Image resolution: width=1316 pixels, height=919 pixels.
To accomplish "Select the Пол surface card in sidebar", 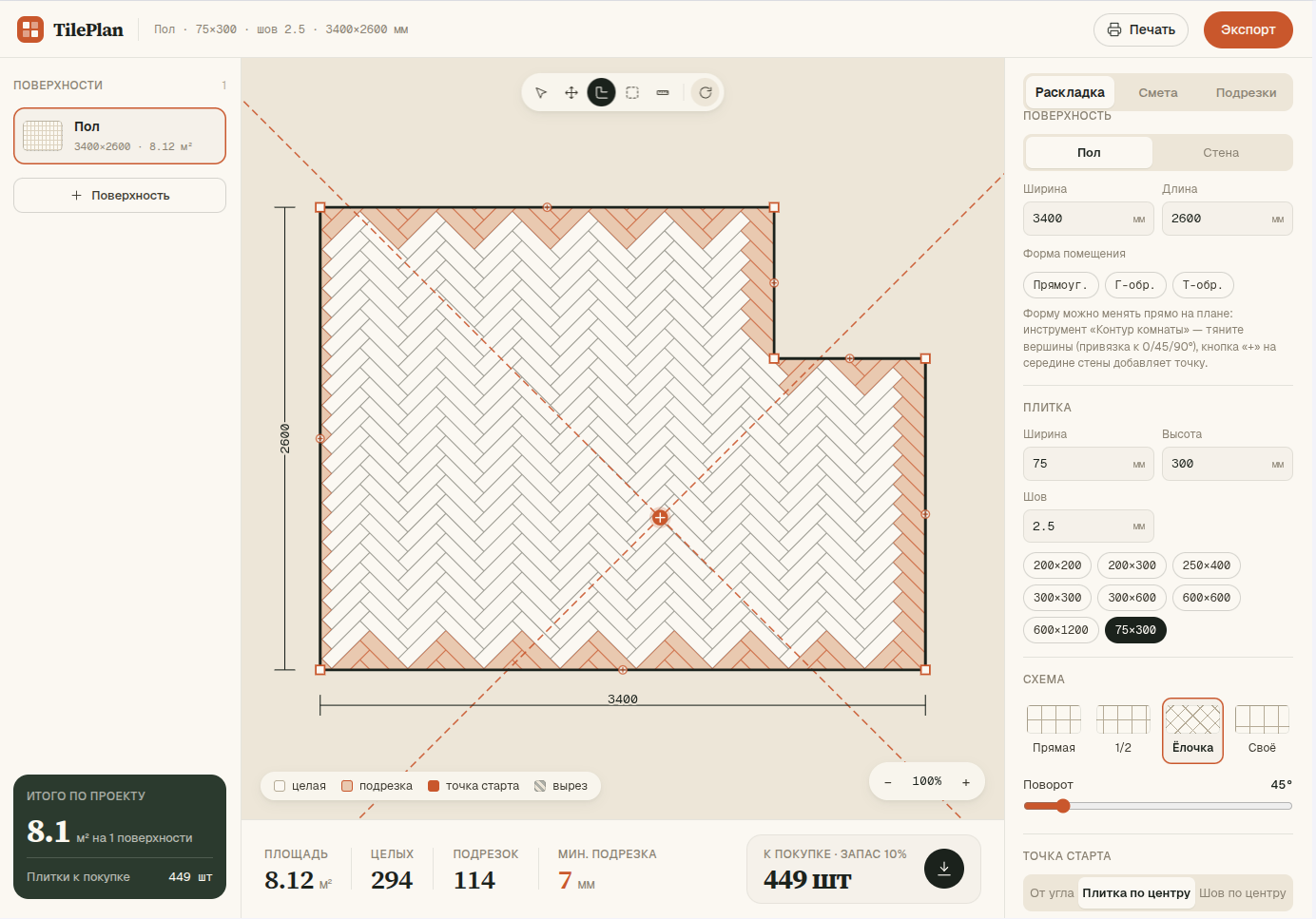I will pyautogui.click(x=120, y=136).
